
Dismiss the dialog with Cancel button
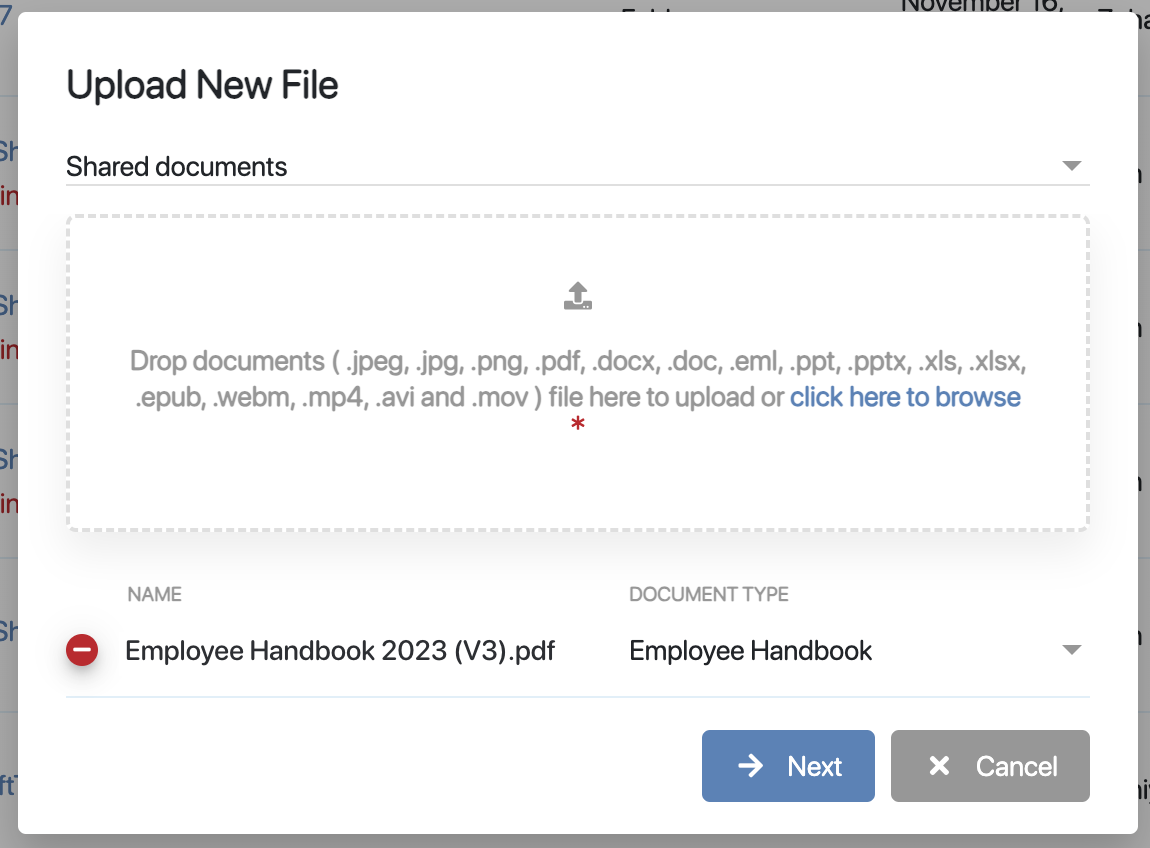[990, 766]
